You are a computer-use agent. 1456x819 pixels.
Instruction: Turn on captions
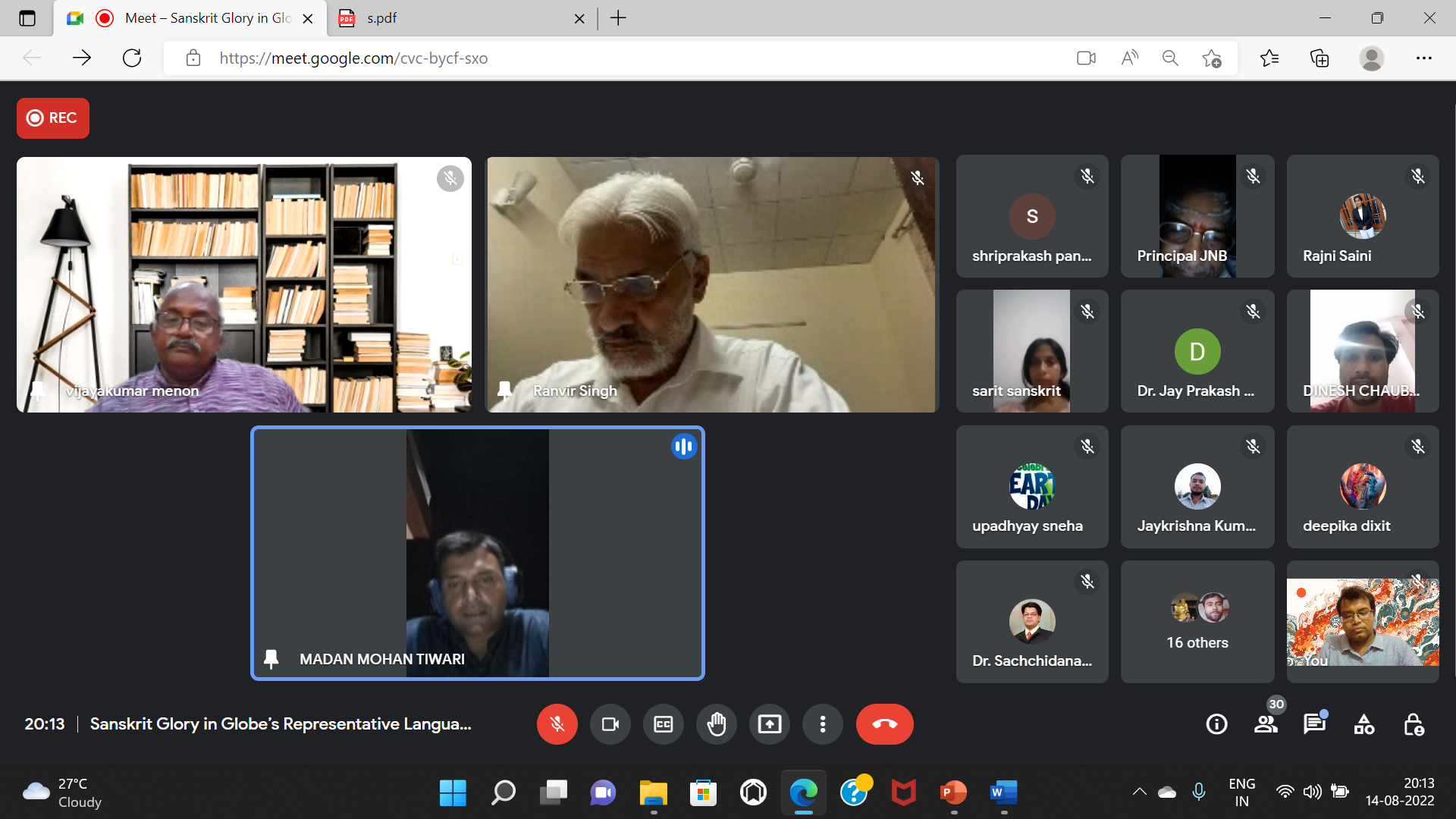pos(663,724)
